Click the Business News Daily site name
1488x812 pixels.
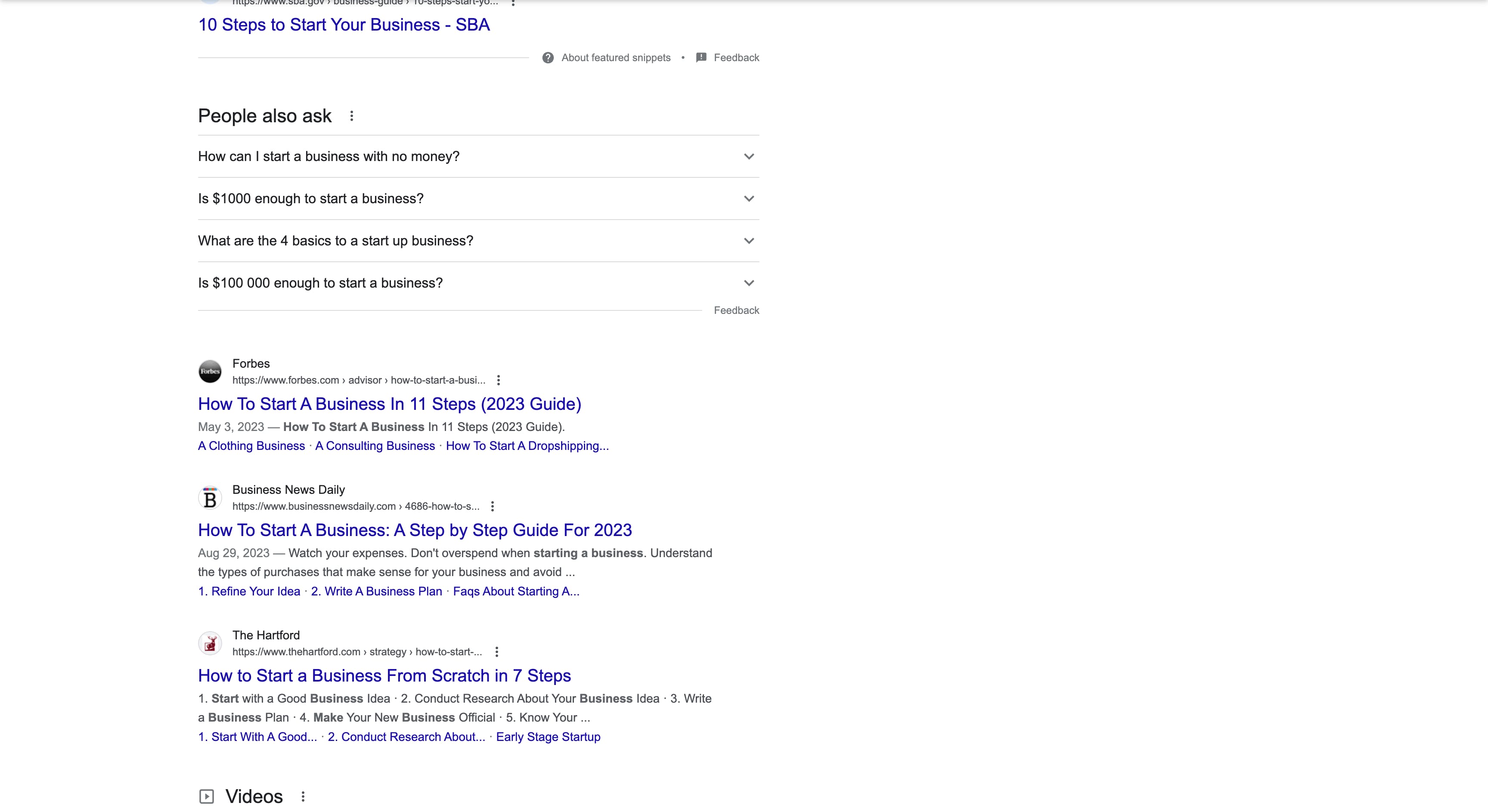pyautogui.click(x=288, y=490)
